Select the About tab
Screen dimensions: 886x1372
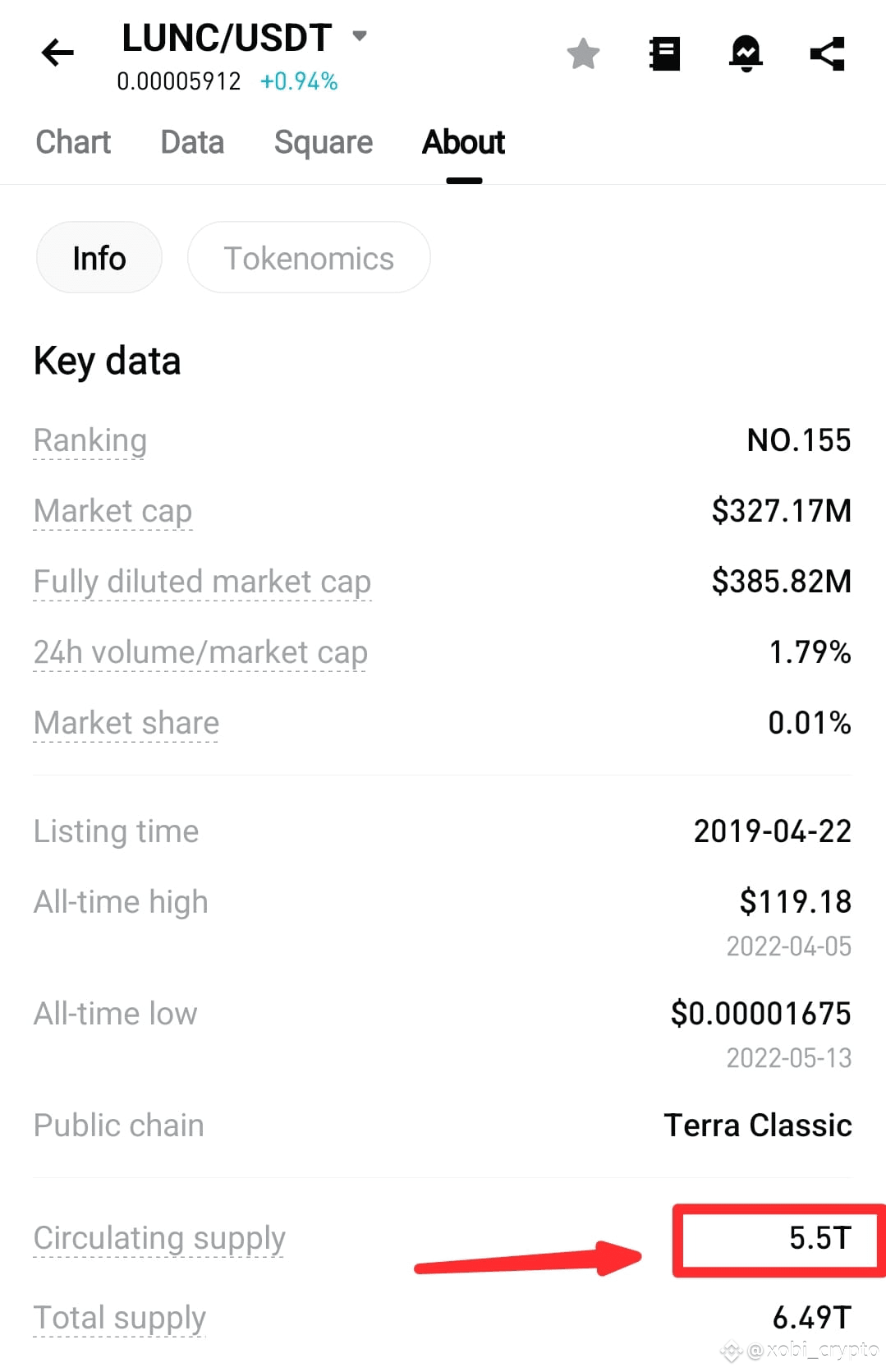click(464, 142)
